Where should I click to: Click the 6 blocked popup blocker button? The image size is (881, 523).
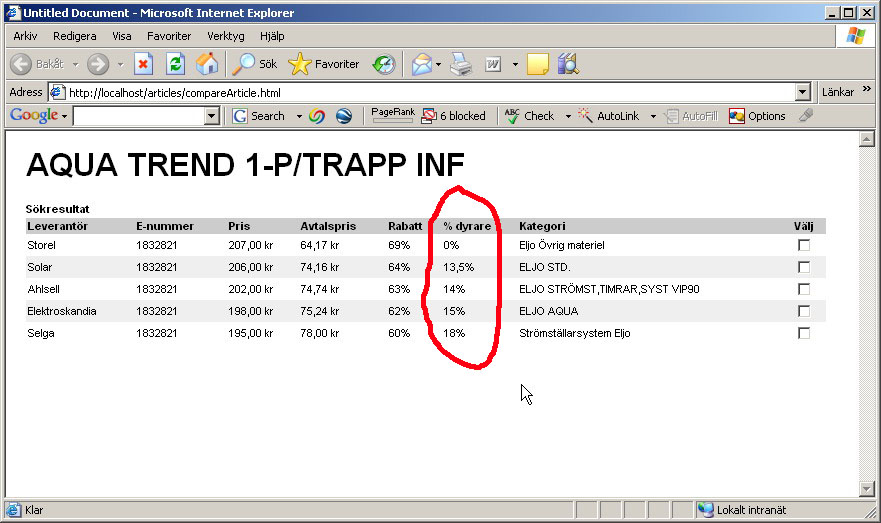click(453, 116)
